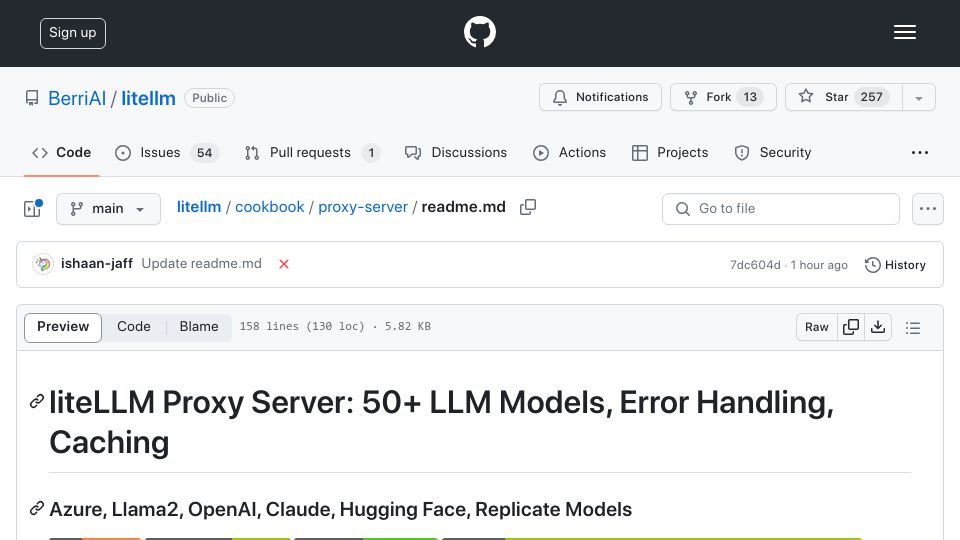Click the repository book icon
Screen dimensions: 960x540
32,98
